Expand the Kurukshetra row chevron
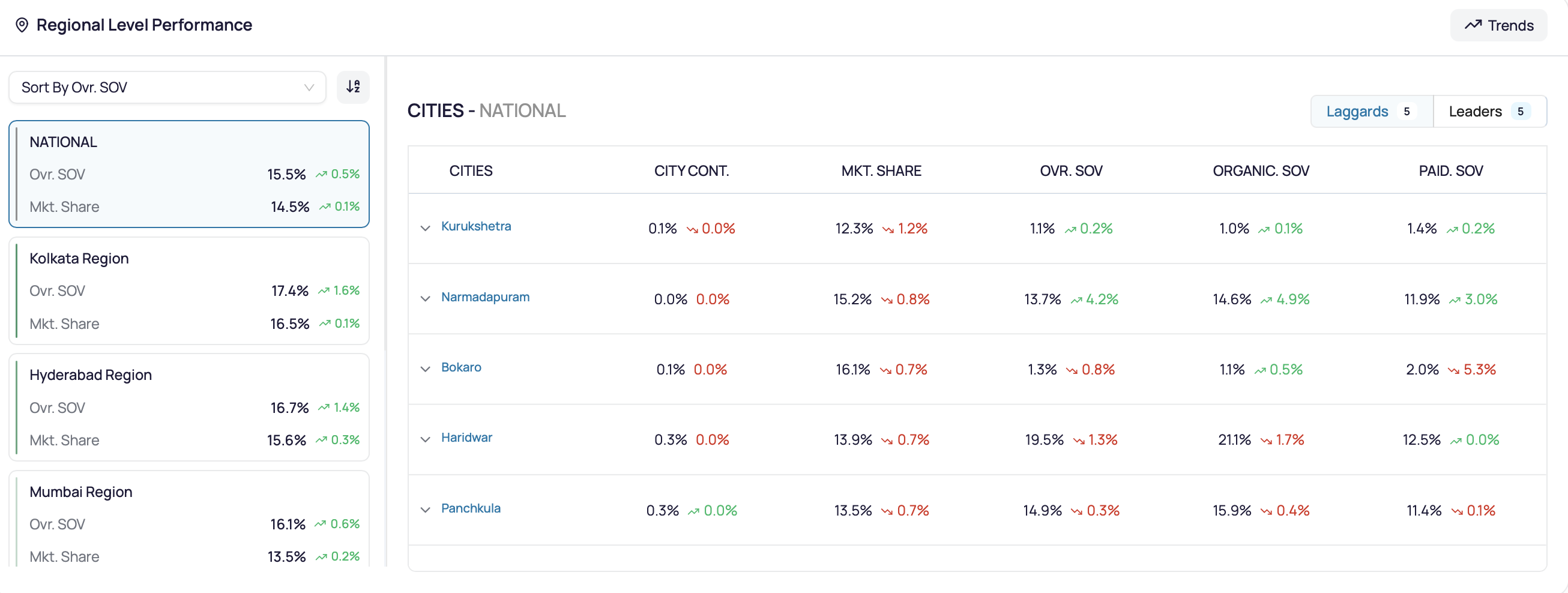Viewport: 1568px width, 593px height. coord(426,228)
